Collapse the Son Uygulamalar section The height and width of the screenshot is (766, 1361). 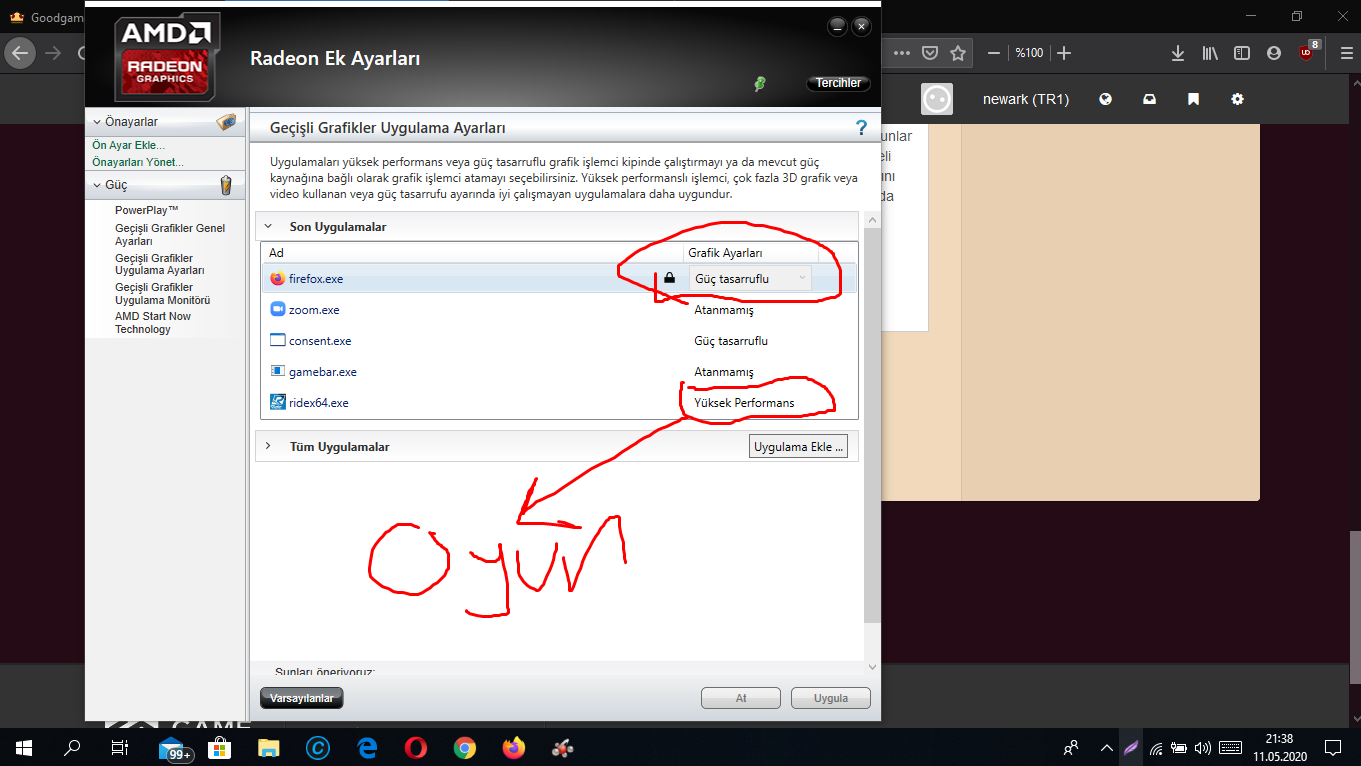click(x=268, y=227)
